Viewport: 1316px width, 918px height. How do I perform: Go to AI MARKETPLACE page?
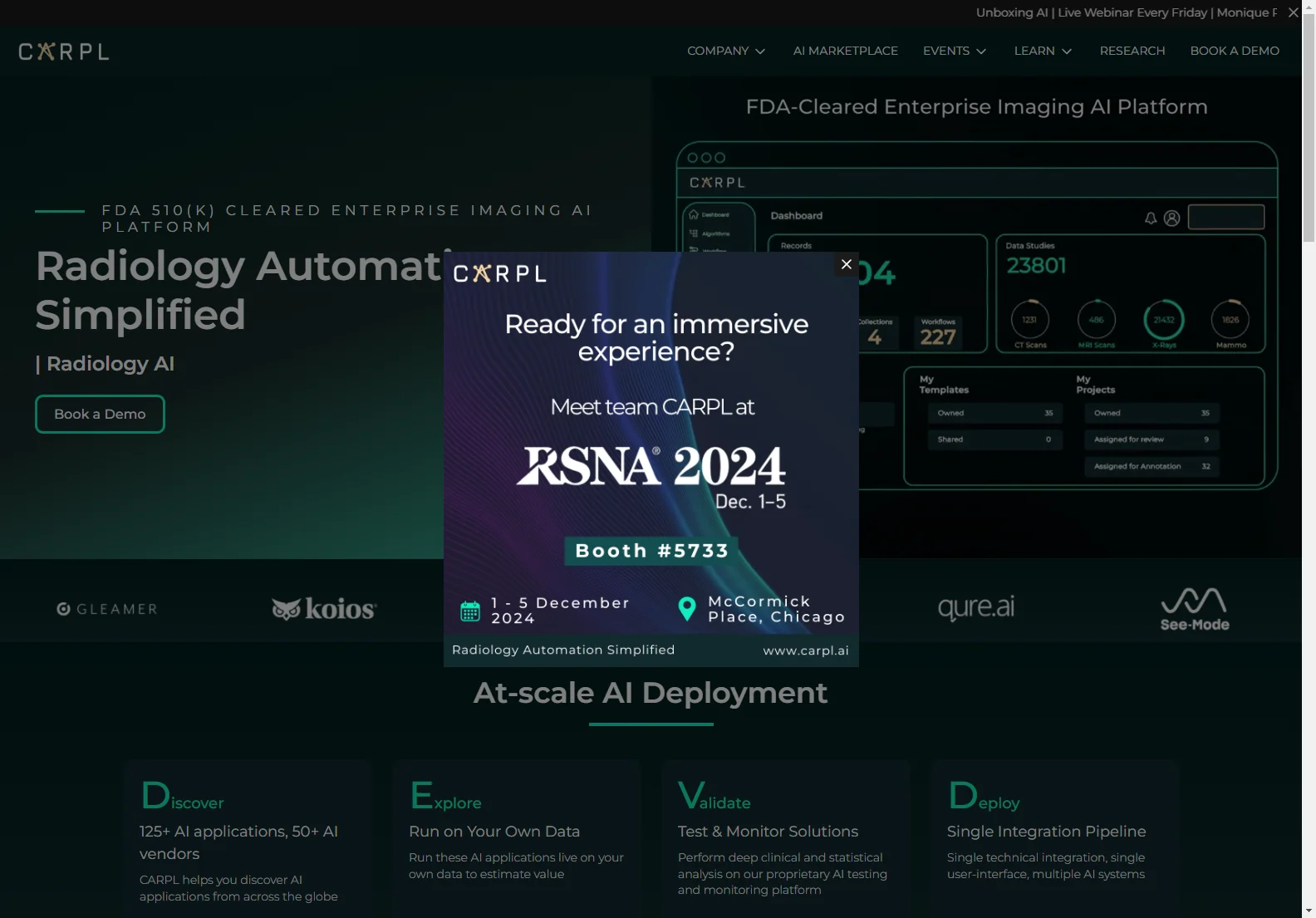845,51
